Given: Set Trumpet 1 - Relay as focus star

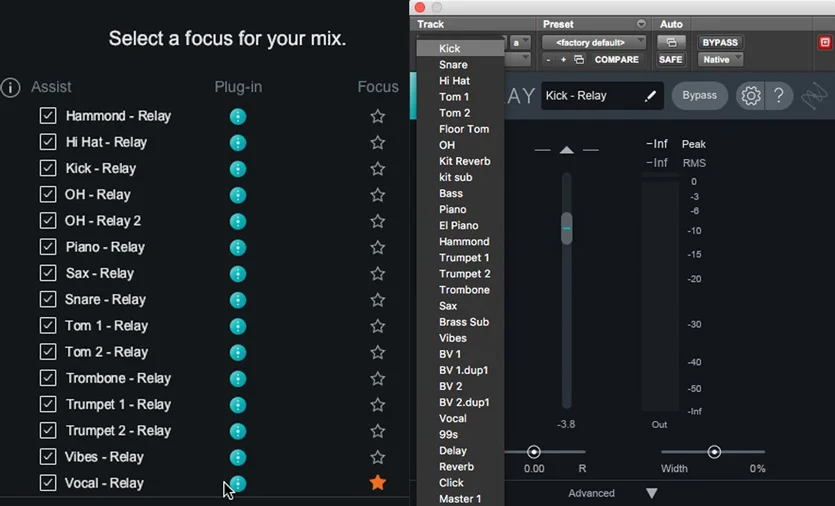Looking at the screenshot, I should [x=378, y=404].
